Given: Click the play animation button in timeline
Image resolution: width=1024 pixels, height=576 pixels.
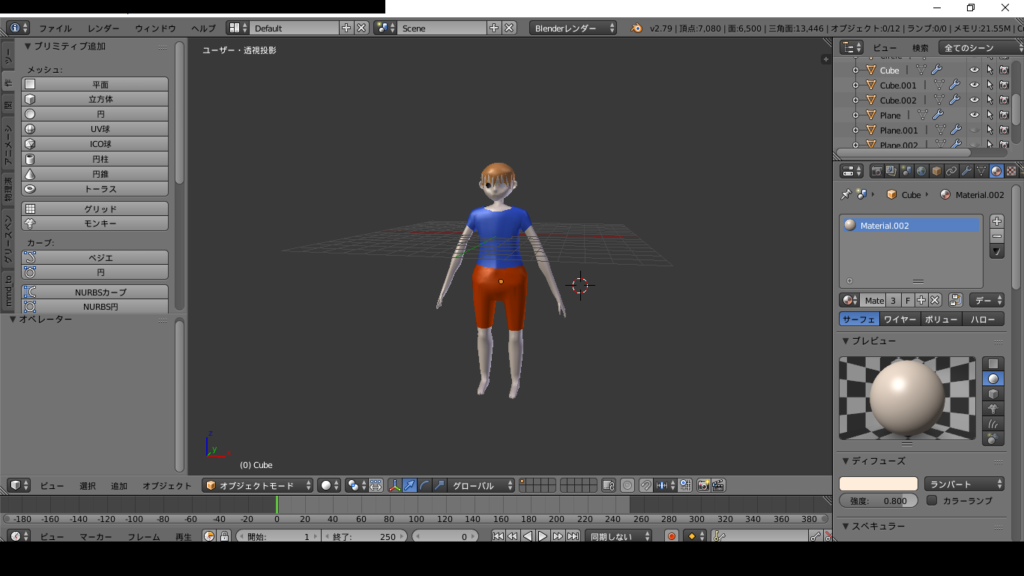Looking at the screenshot, I should click(542, 537).
